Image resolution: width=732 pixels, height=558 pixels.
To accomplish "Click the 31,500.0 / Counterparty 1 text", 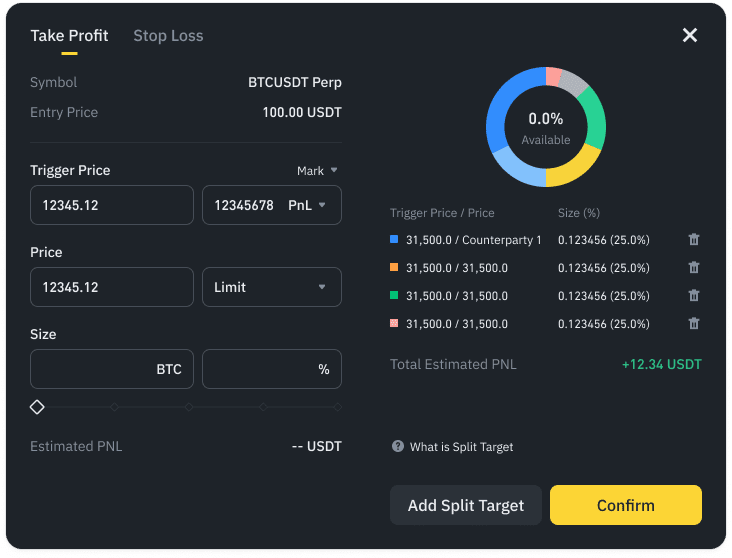I will [x=474, y=240].
